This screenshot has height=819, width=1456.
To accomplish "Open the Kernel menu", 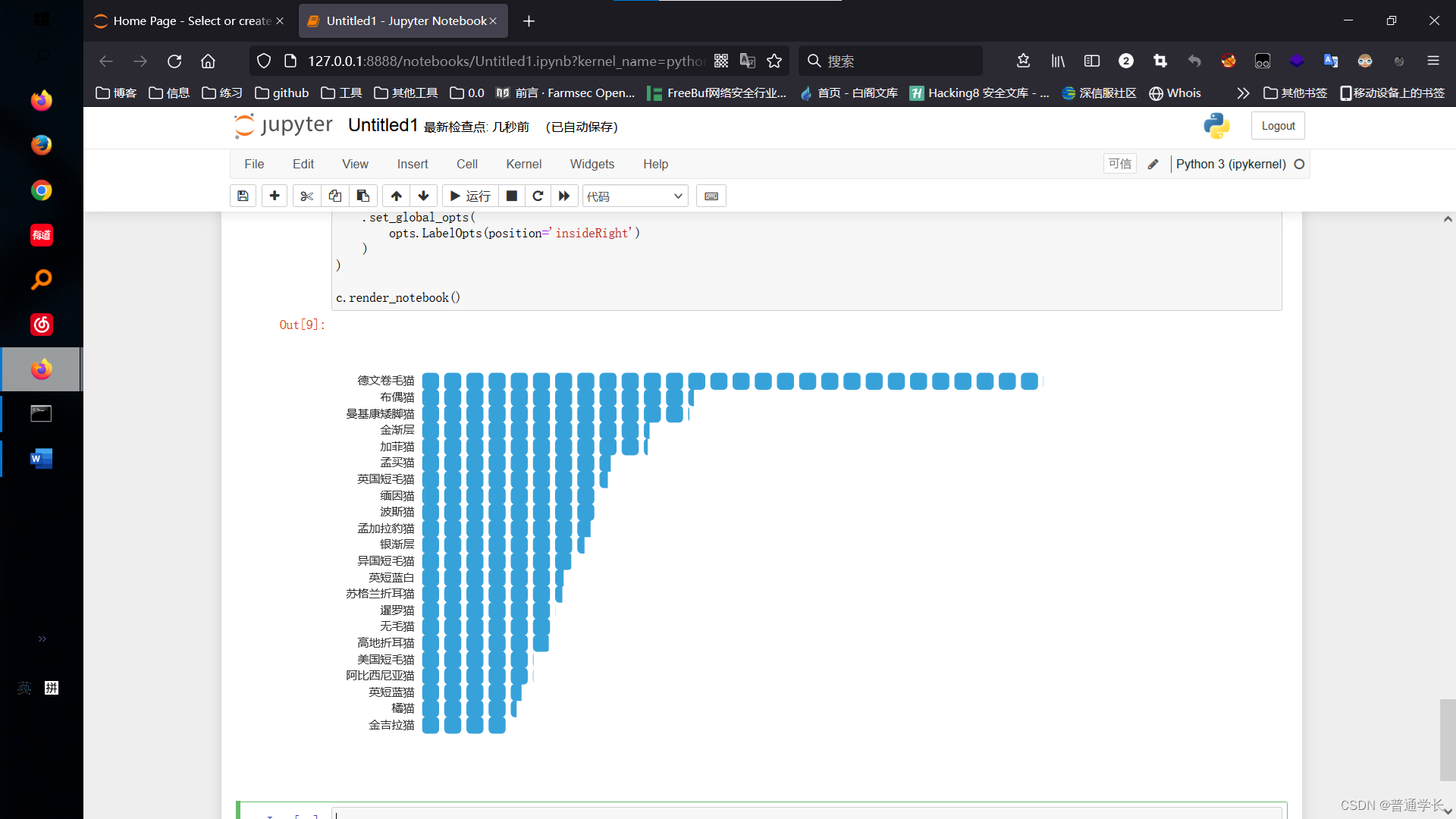I will coord(523,164).
